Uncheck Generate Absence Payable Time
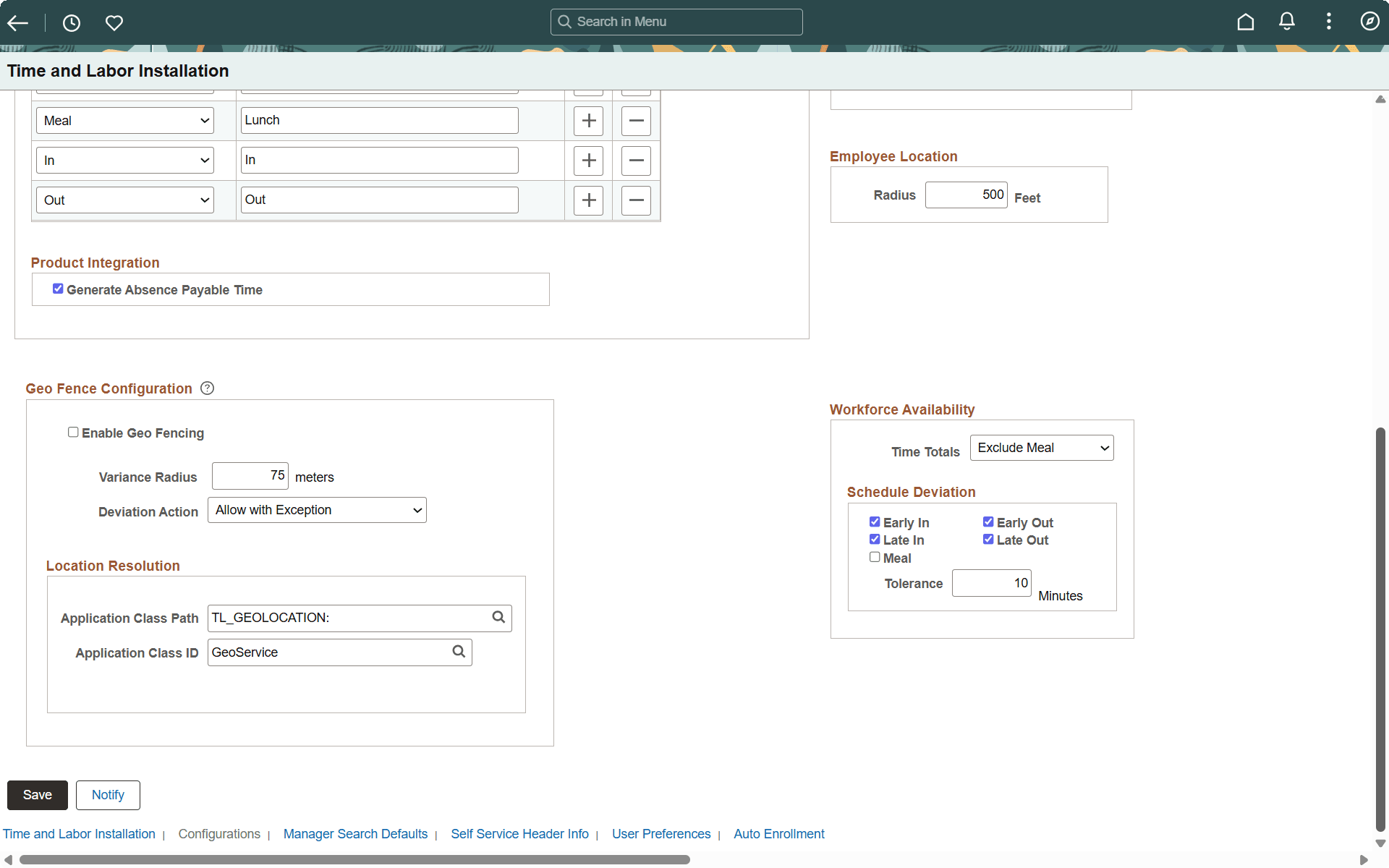This screenshot has width=1389, height=868. pyautogui.click(x=59, y=289)
